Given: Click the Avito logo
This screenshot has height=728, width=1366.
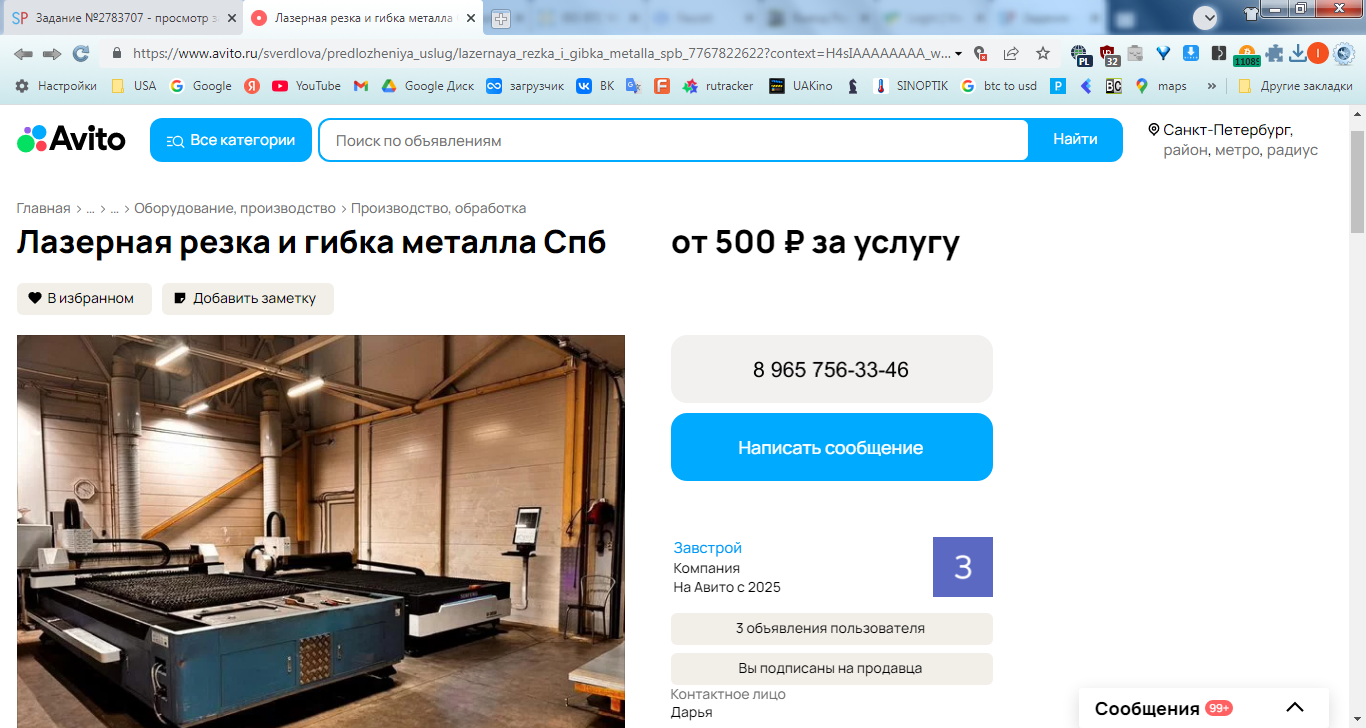Looking at the screenshot, I should 71,139.
